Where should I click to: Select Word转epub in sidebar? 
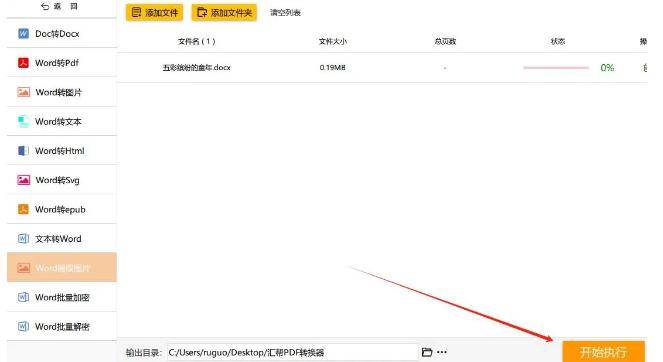pyautogui.click(x=62, y=209)
